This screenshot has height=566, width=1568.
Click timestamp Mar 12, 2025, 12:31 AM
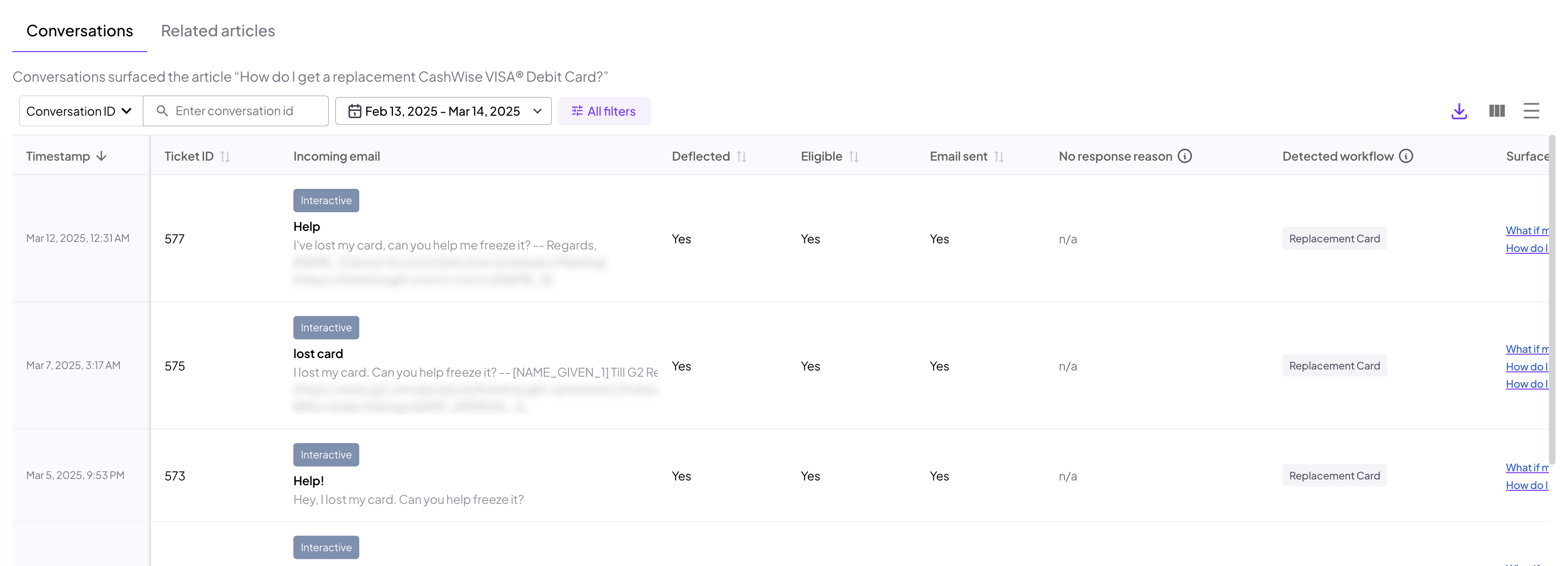[x=78, y=238]
